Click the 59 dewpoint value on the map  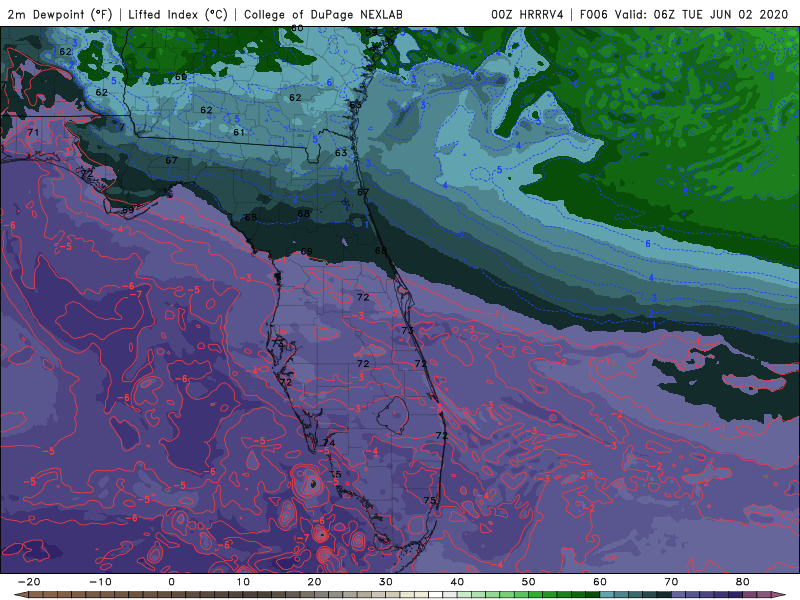371,32
